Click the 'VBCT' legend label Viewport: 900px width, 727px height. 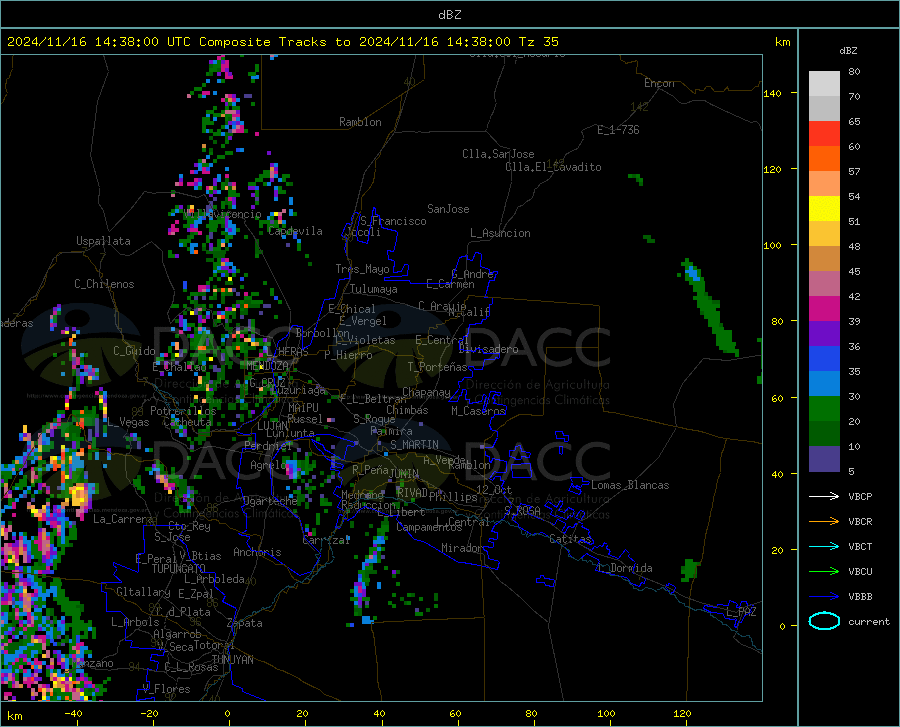click(860, 546)
